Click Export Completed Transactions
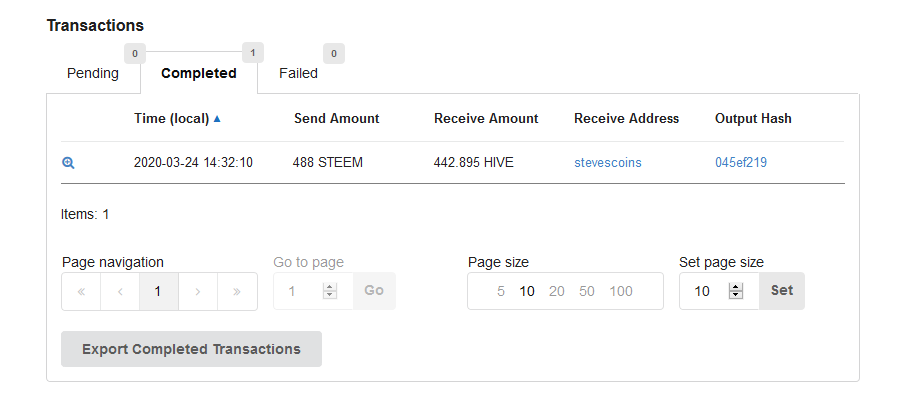The width and height of the screenshot is (911, 408). (x=191, y=349)
